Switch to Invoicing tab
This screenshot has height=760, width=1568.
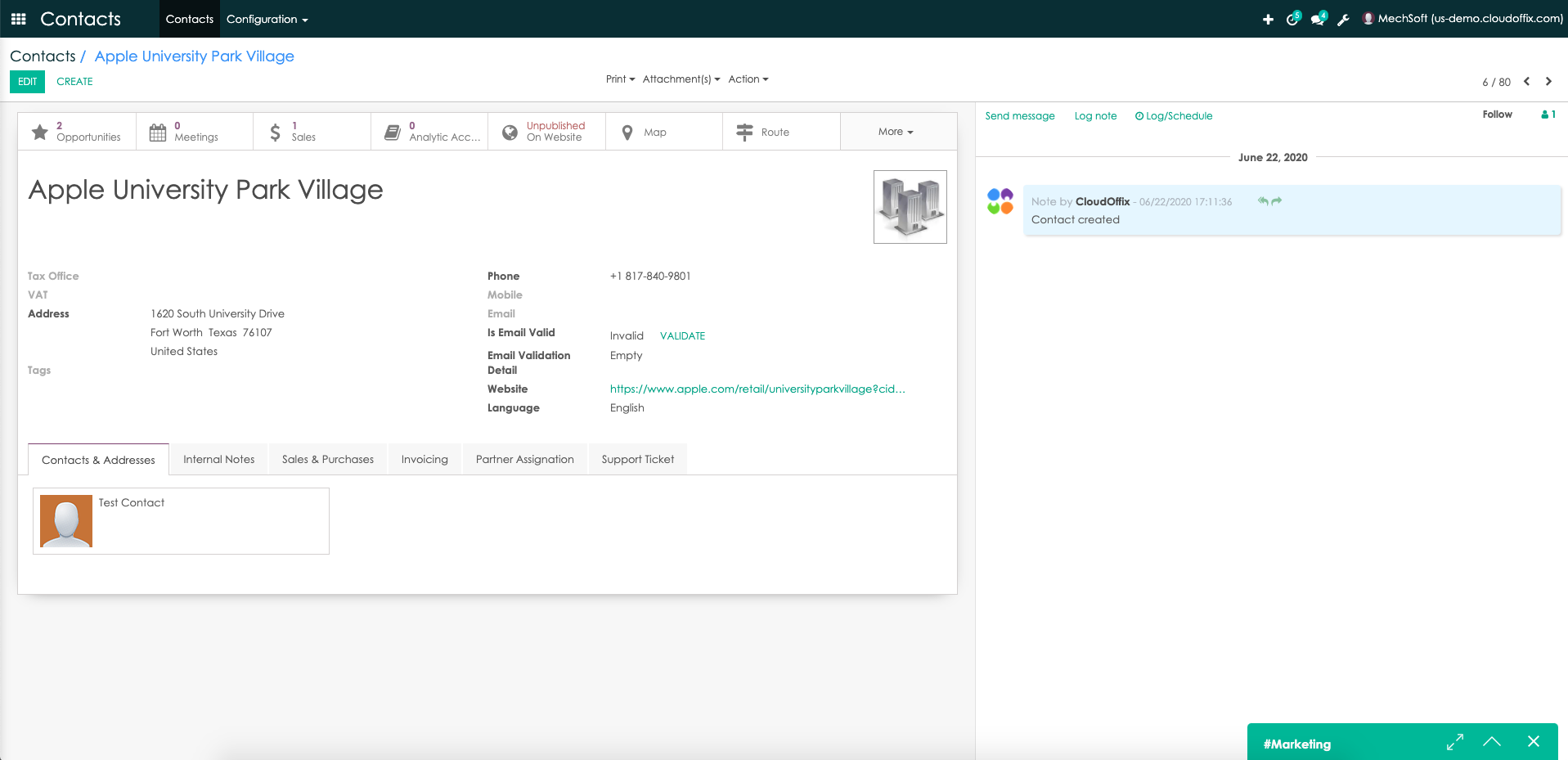[x=425, y=460]
